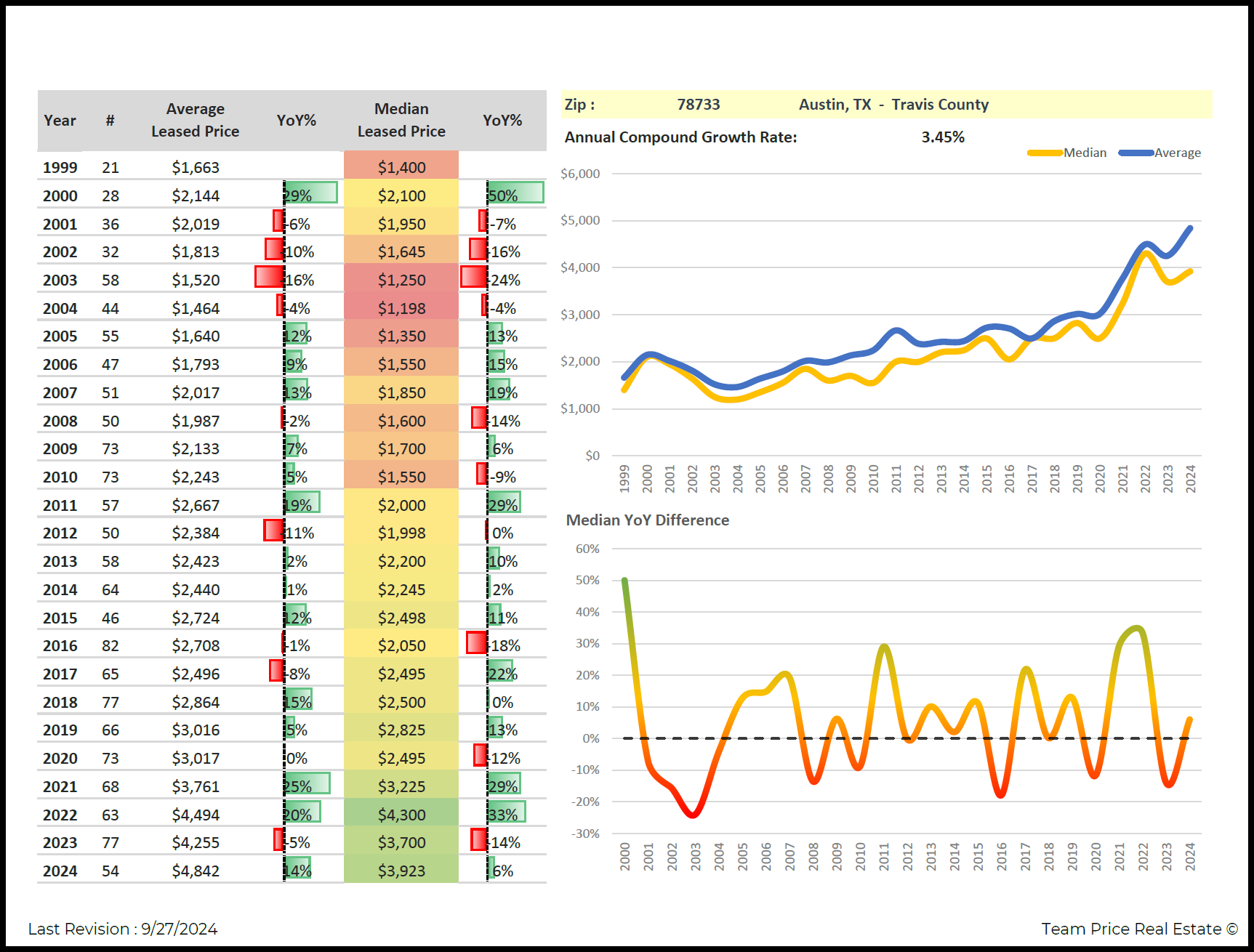Click the 2022 median price cell $4,300
The image size is (1254, 952).
click(x=401, y=815)
